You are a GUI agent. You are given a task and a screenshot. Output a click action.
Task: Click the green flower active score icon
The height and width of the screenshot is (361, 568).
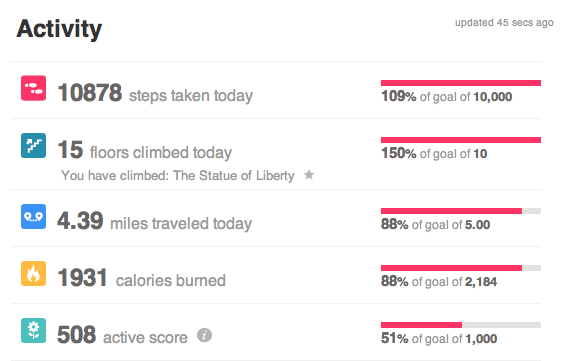[x=33, y=331]
